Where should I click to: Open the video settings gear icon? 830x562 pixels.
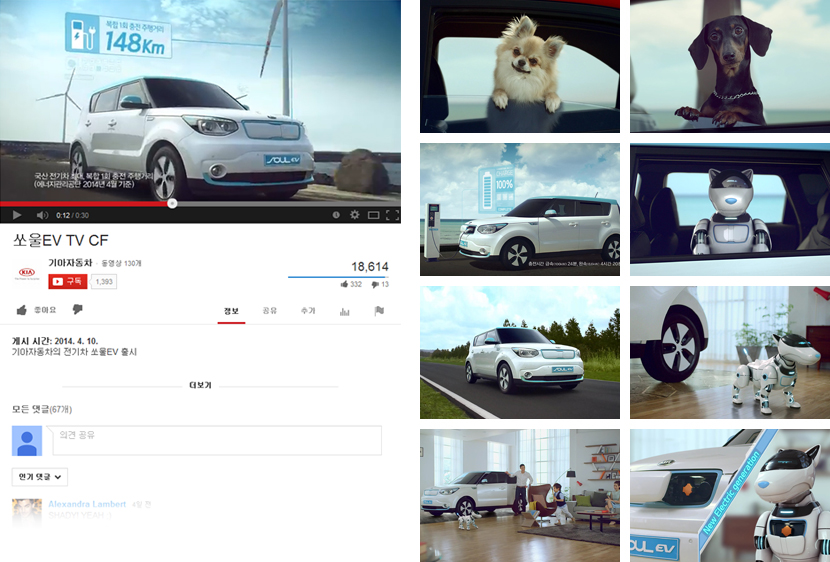(355, 215)
